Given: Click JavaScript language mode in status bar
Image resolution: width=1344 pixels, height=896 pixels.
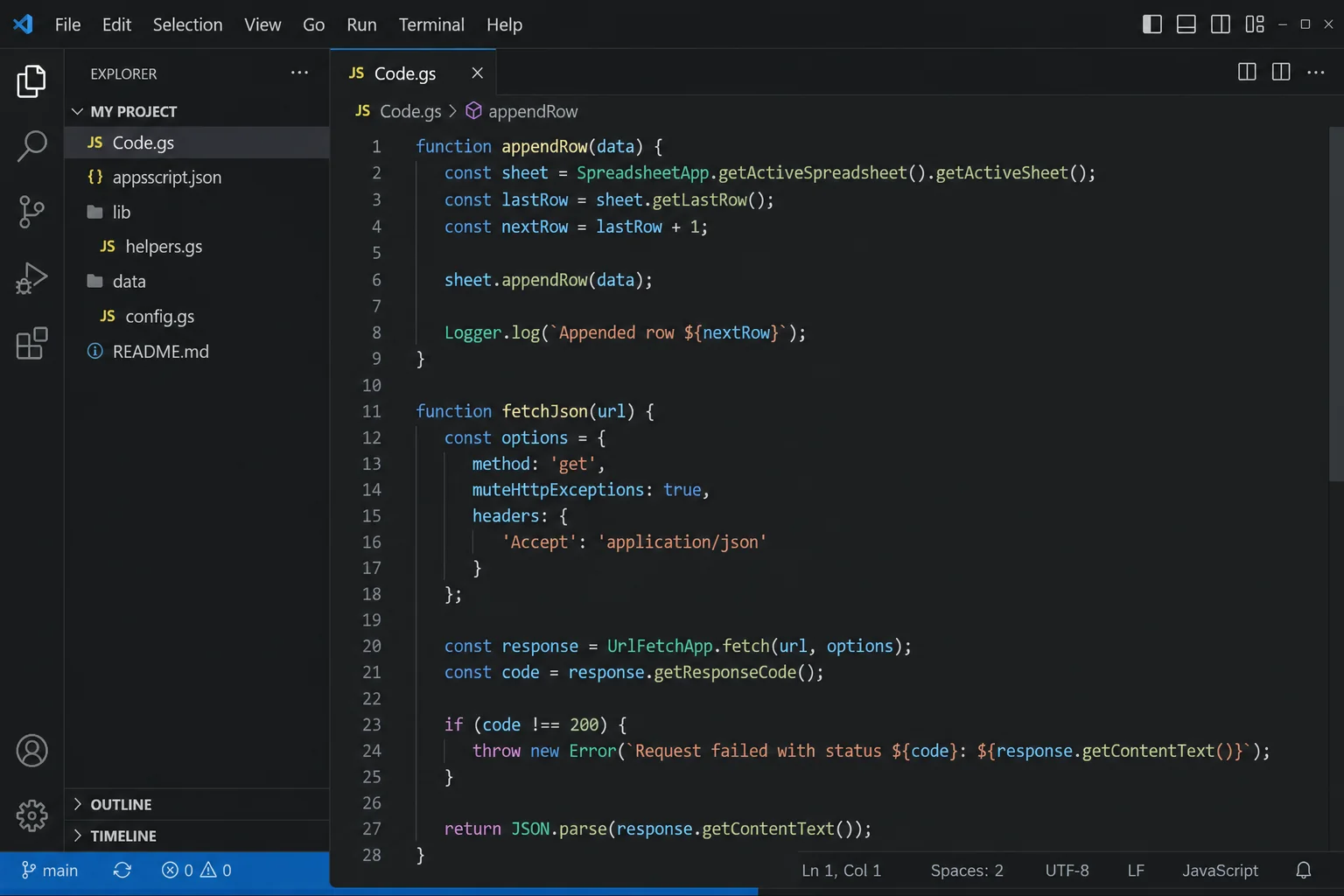Looking at the screenshot, I should pyautogui.click(x=1220, y=871).
